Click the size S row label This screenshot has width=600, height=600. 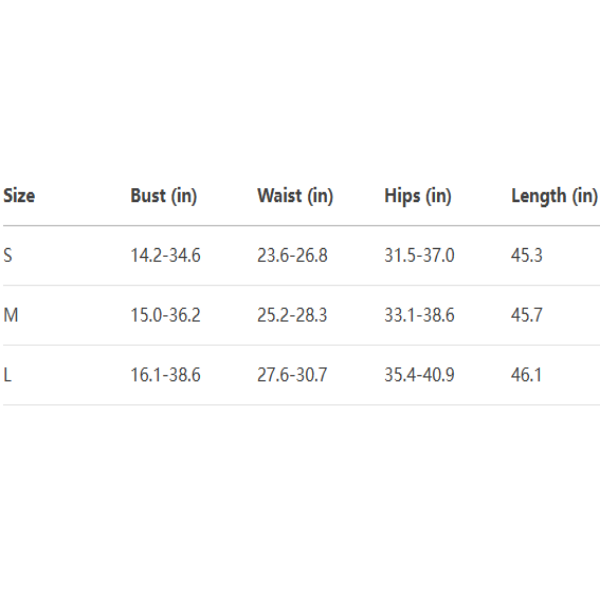pos(8,256)
